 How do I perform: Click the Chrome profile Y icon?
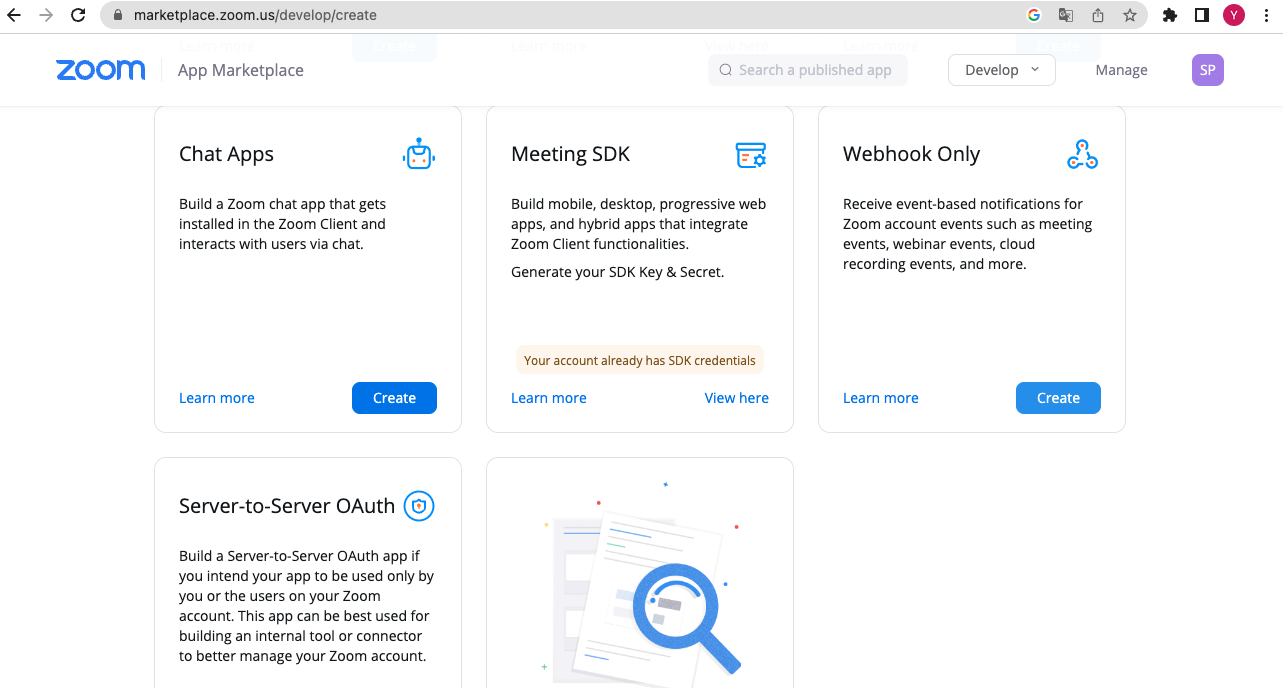tap(1233, 15)
